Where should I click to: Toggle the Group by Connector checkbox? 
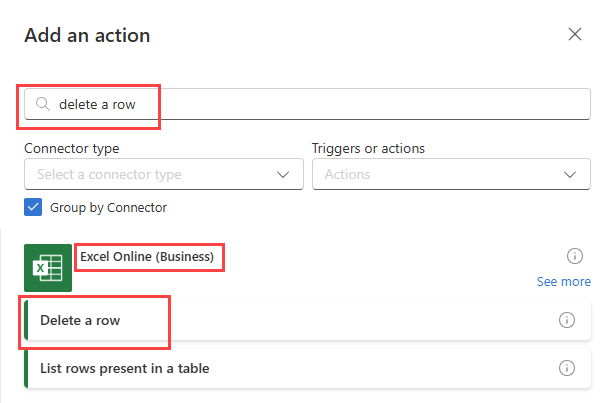(x=33, y=208)
